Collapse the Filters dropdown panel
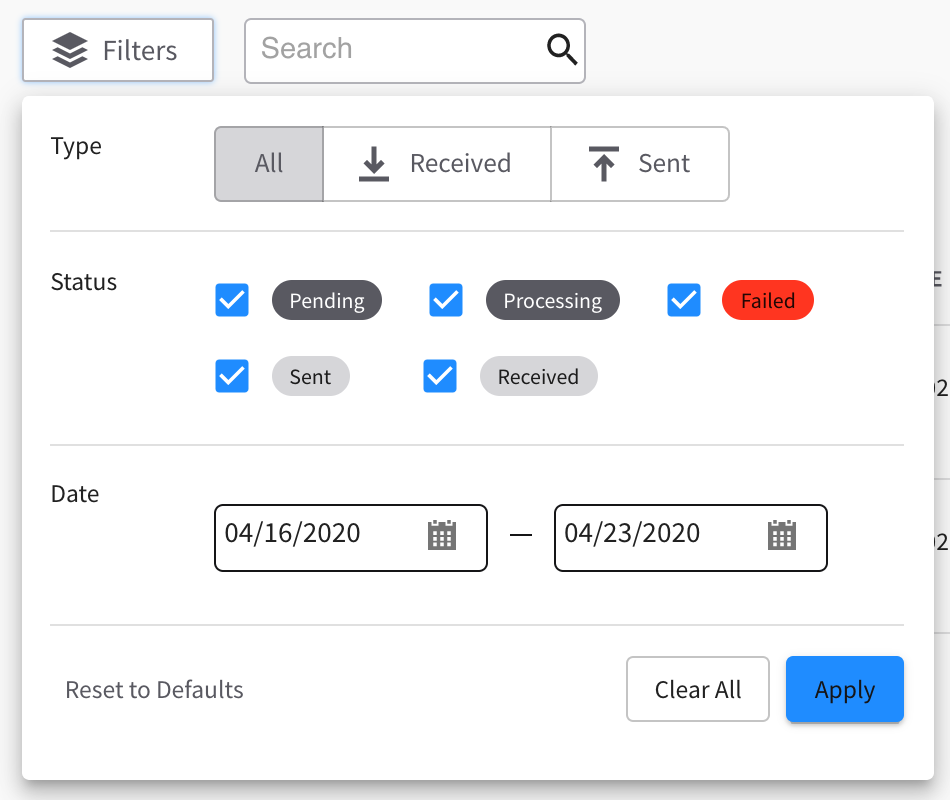Viewport: 950px width, 800px height. coord(118,50)
